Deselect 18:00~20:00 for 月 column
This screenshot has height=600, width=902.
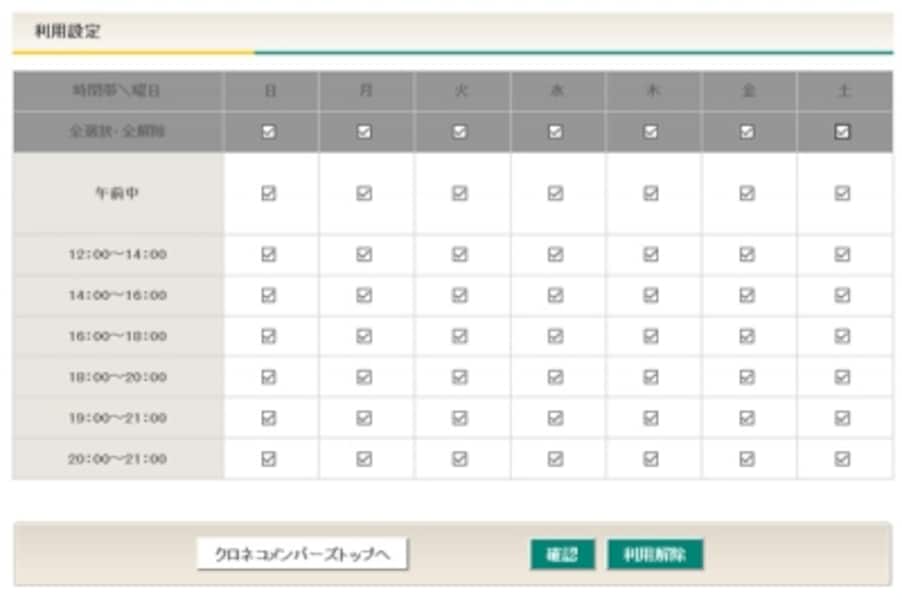[x=364, y=377]
